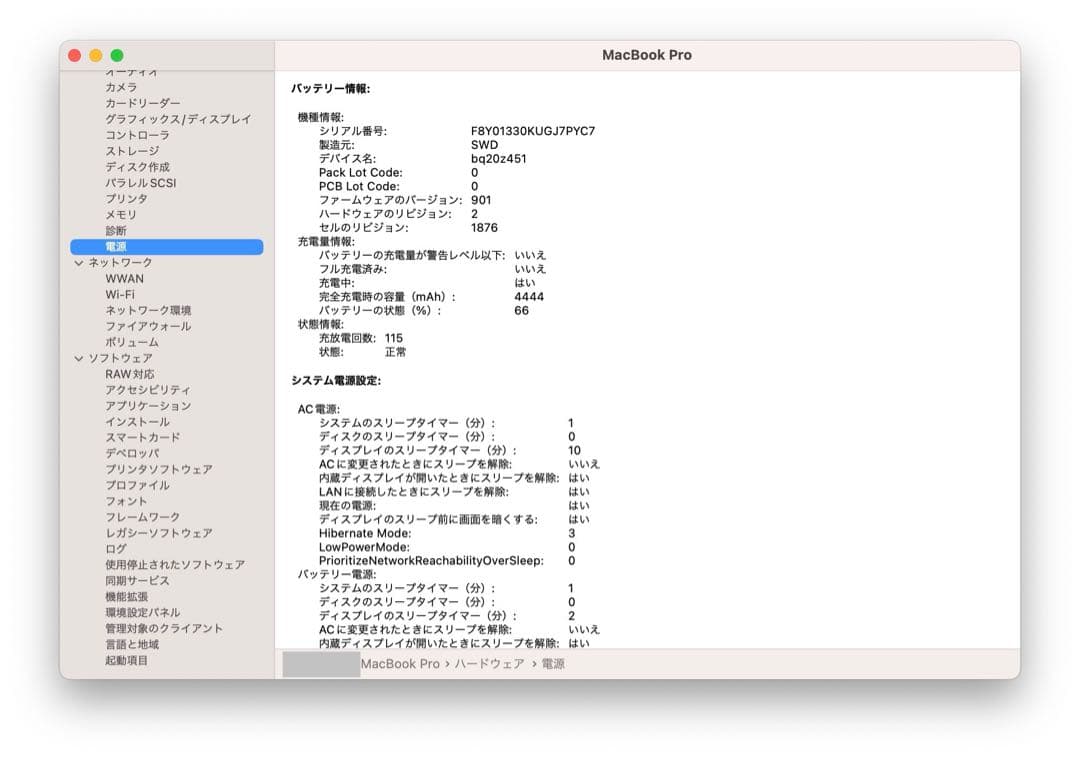Open the 診断 section

tap(115, 230)
